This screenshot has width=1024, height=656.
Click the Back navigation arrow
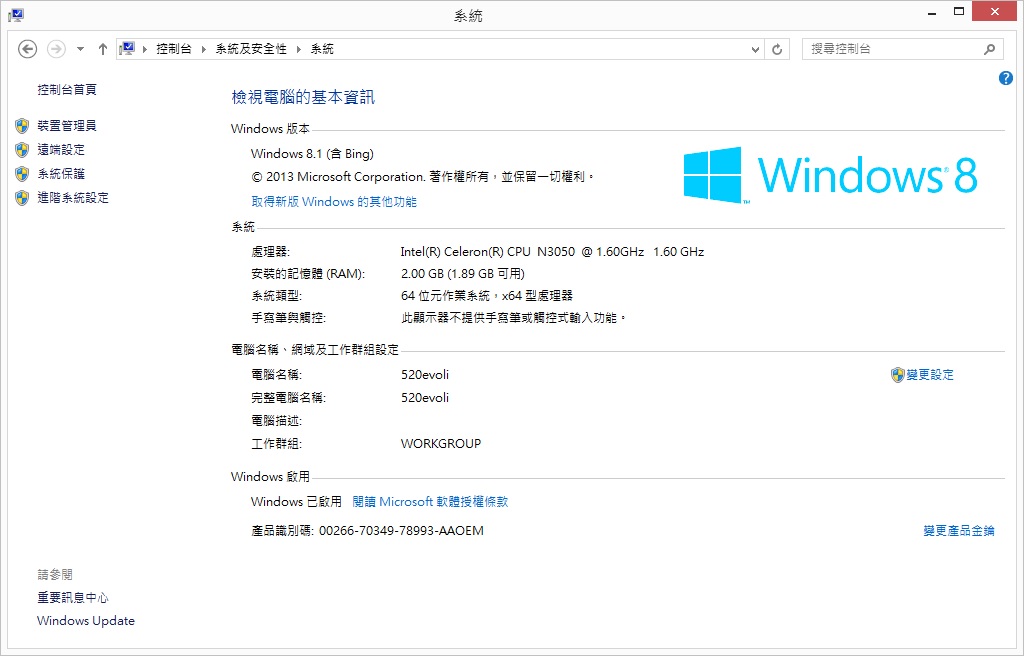click(27, 49)
